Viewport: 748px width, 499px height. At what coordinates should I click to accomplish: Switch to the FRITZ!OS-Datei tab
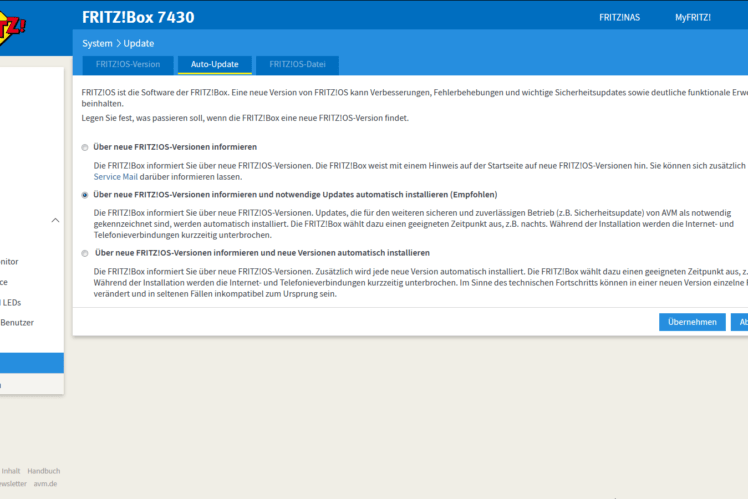click(297, 64)
